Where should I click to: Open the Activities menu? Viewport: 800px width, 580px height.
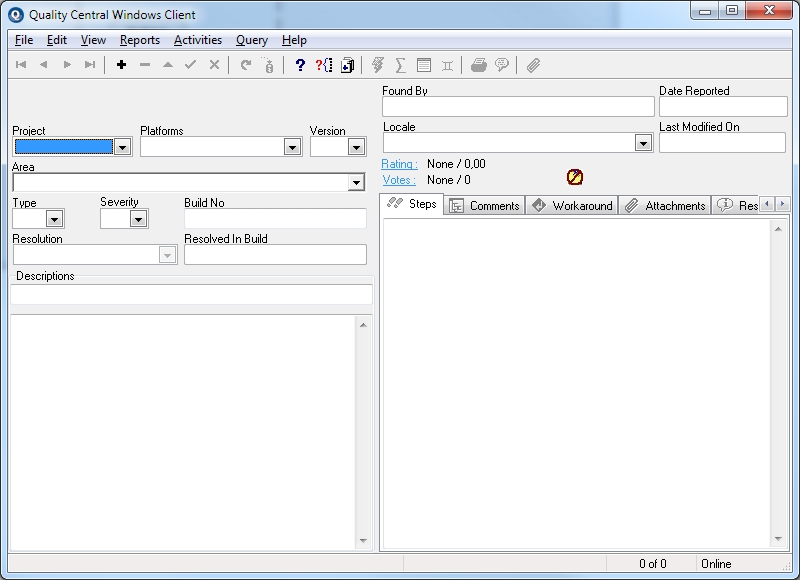pos(198,40)
